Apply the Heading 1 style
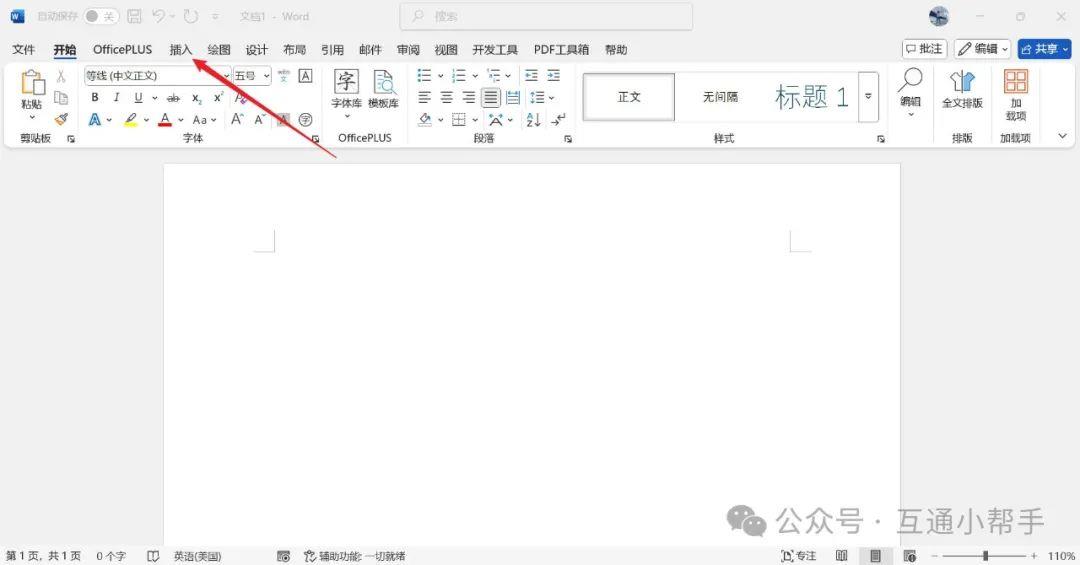This screenshot has width=1080, height=565. 811,97
